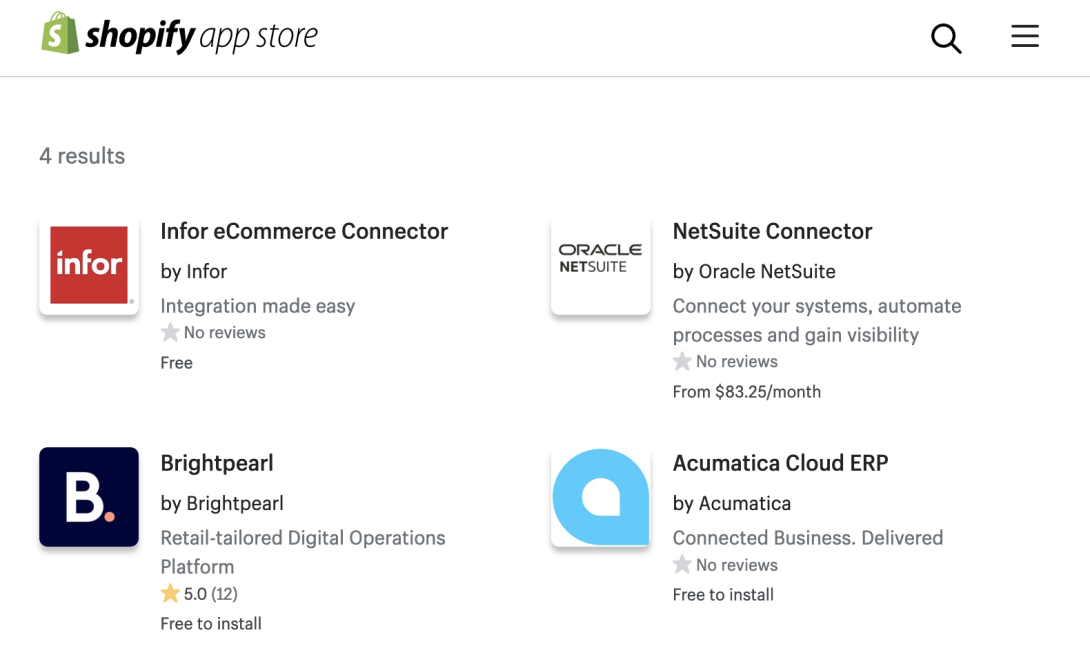Open Infor eCommerce Connector app title

(x=304, y=231)
